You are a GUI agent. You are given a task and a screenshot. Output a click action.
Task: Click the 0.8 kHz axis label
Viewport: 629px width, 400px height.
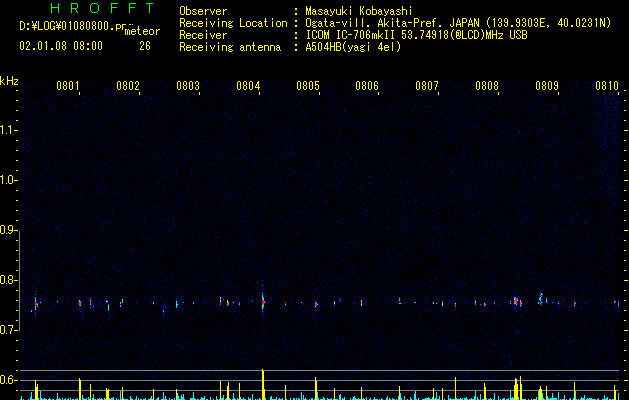(x=8, y=280)
